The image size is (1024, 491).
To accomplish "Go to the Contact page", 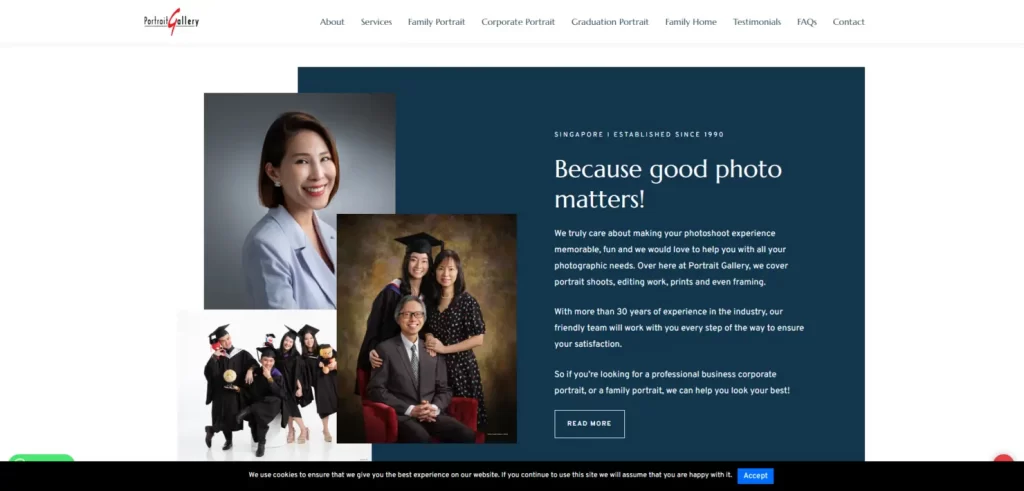I will click(x=849, y=22).
